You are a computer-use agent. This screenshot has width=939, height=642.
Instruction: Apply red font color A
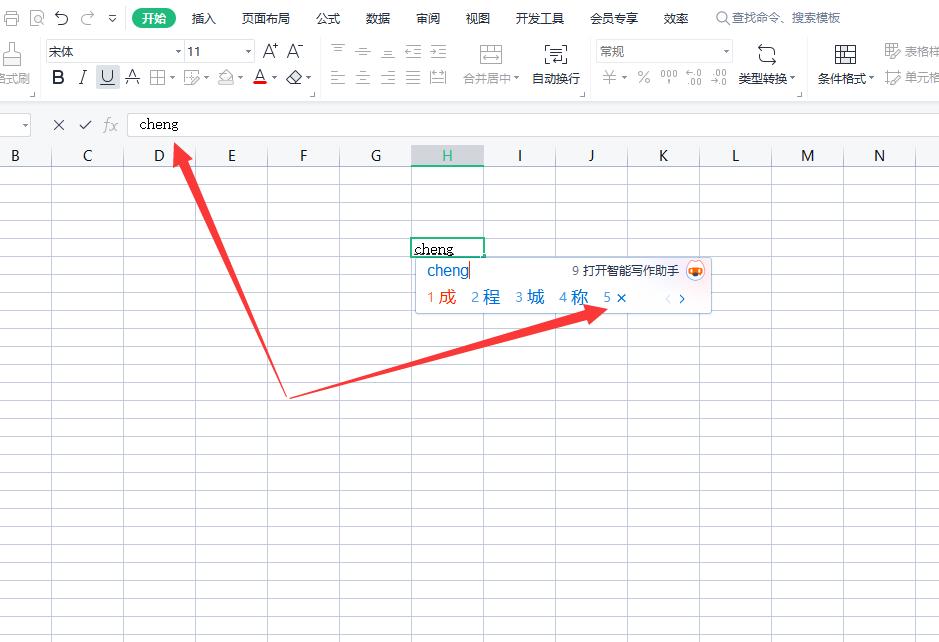pos(260,77)
